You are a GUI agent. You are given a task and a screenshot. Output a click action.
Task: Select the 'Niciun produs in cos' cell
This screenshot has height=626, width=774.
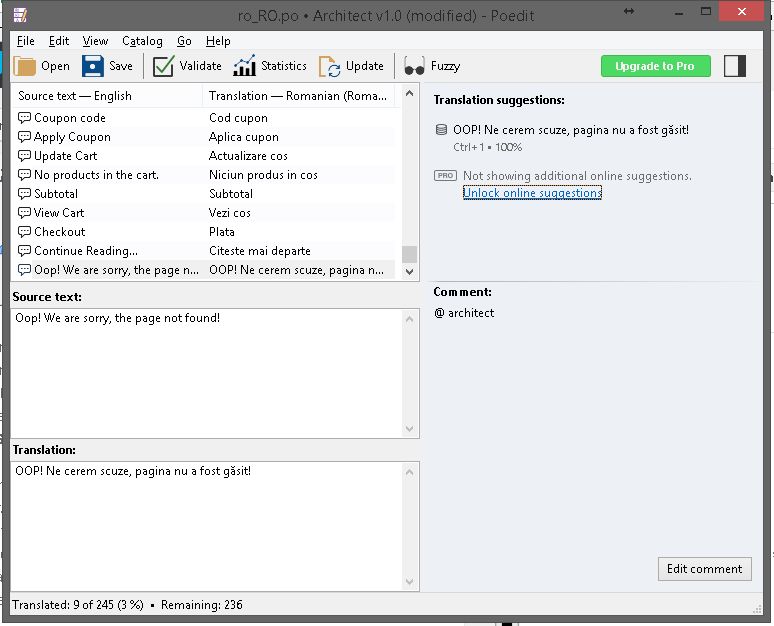click(x=263, y=175)
